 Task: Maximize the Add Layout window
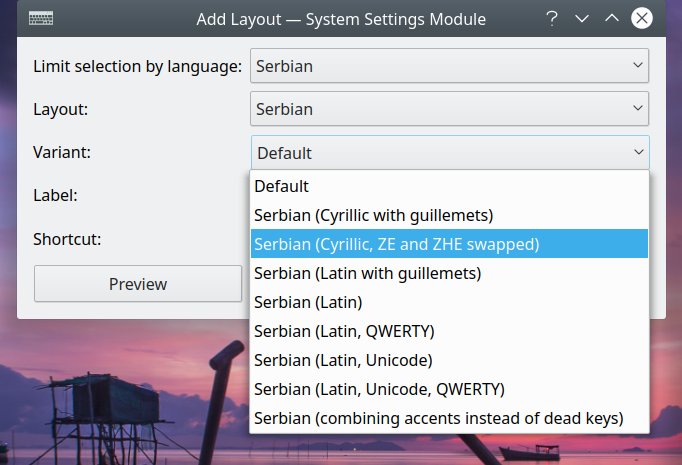(x=612, y=18)
